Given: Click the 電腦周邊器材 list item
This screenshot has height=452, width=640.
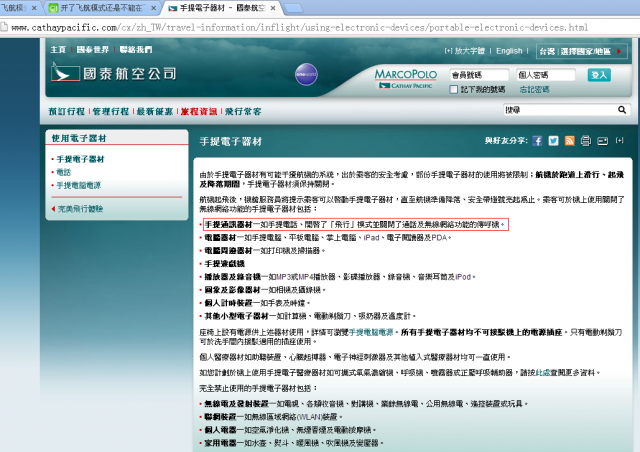Looking at the screenshot, I should pos(264,251).
